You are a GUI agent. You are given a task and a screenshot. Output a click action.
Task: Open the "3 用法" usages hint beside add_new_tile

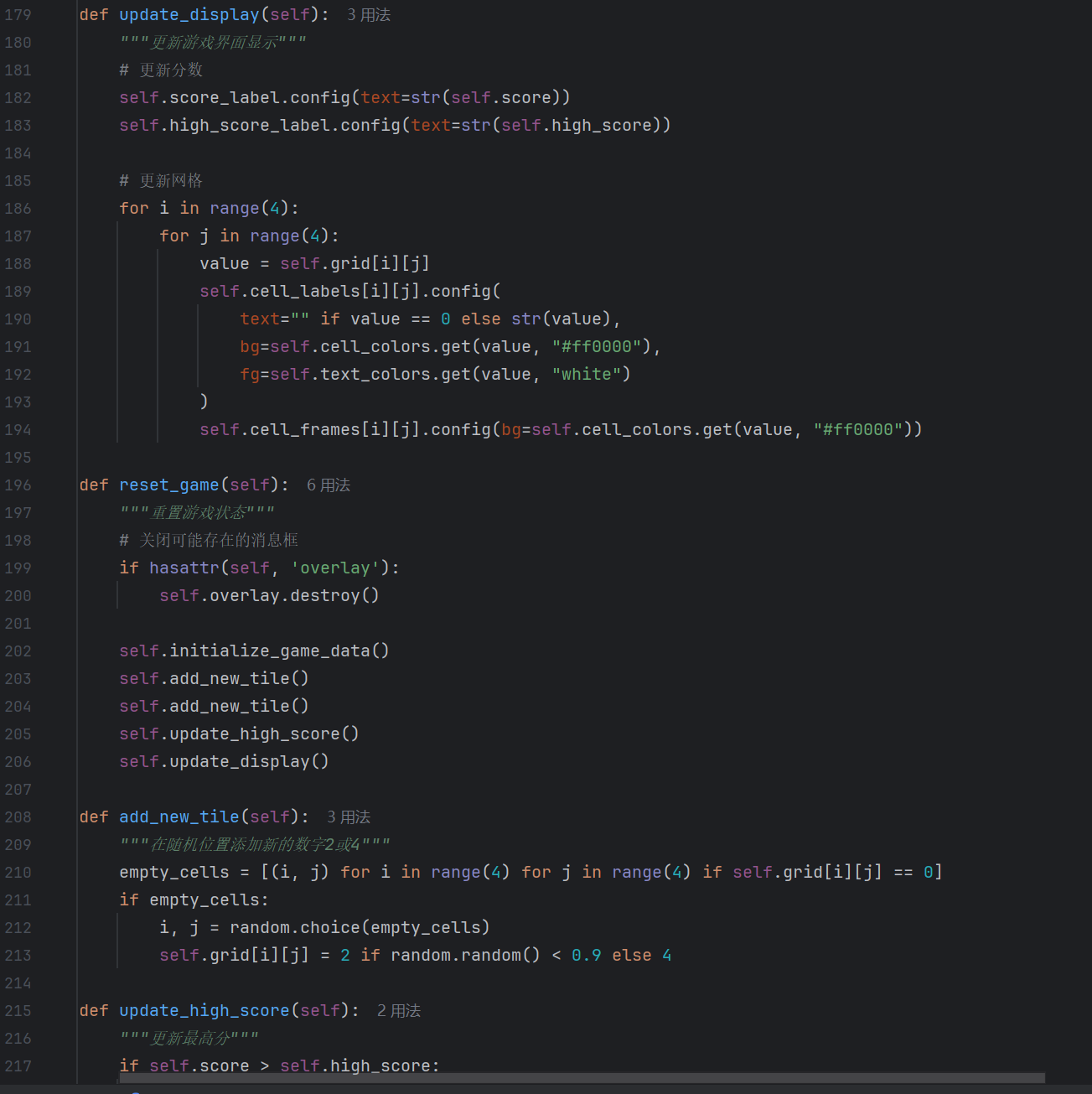349,817
